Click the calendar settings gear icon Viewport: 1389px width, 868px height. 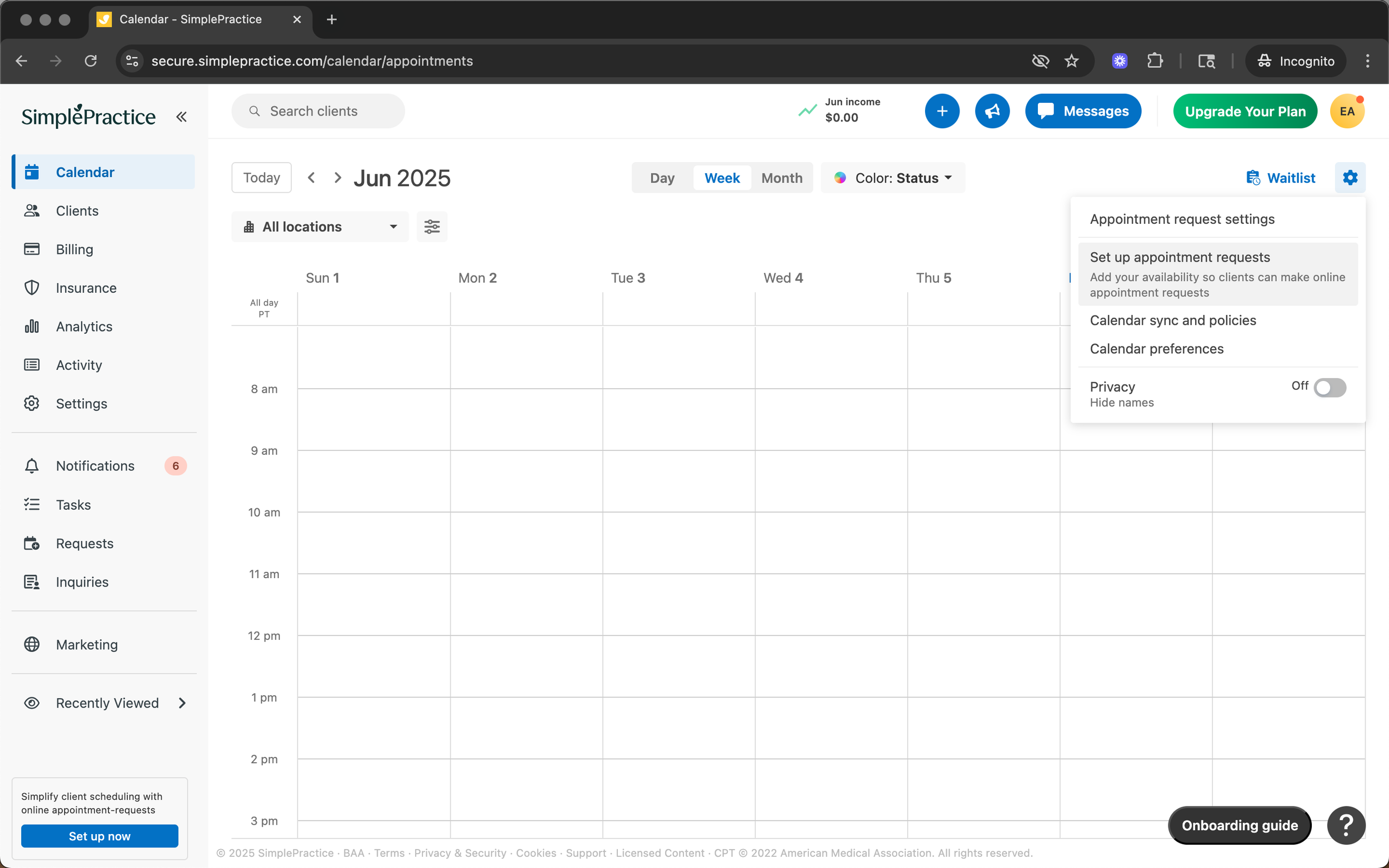pyautogui.click(x=1350, y=178)
